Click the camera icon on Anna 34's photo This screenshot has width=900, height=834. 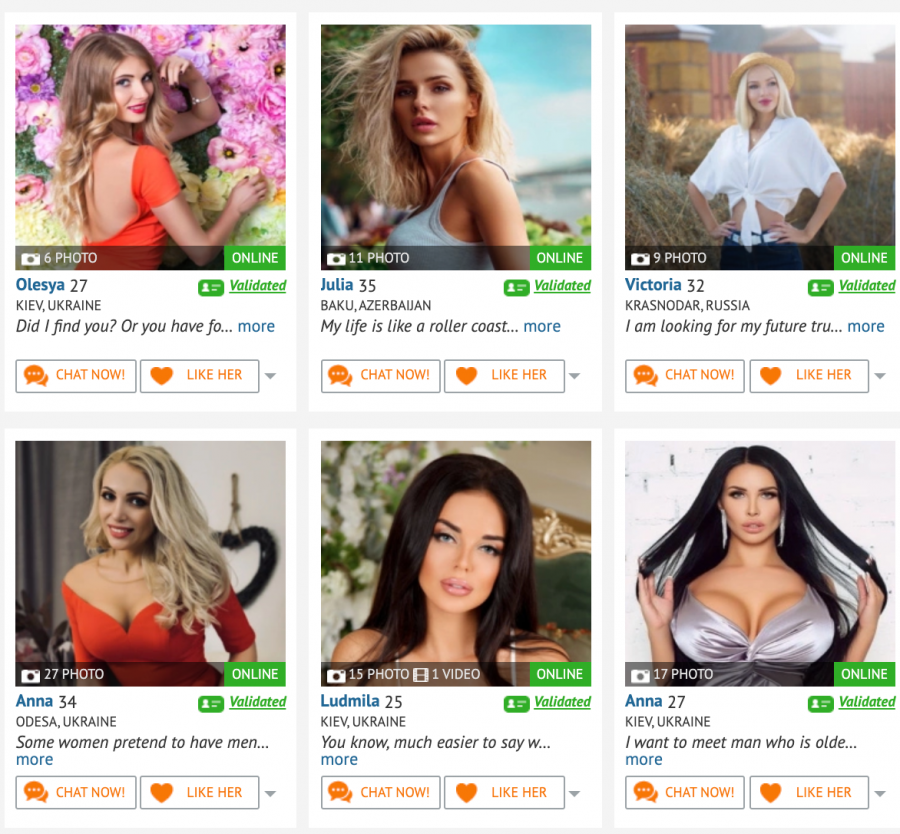[x=30, y=676]
